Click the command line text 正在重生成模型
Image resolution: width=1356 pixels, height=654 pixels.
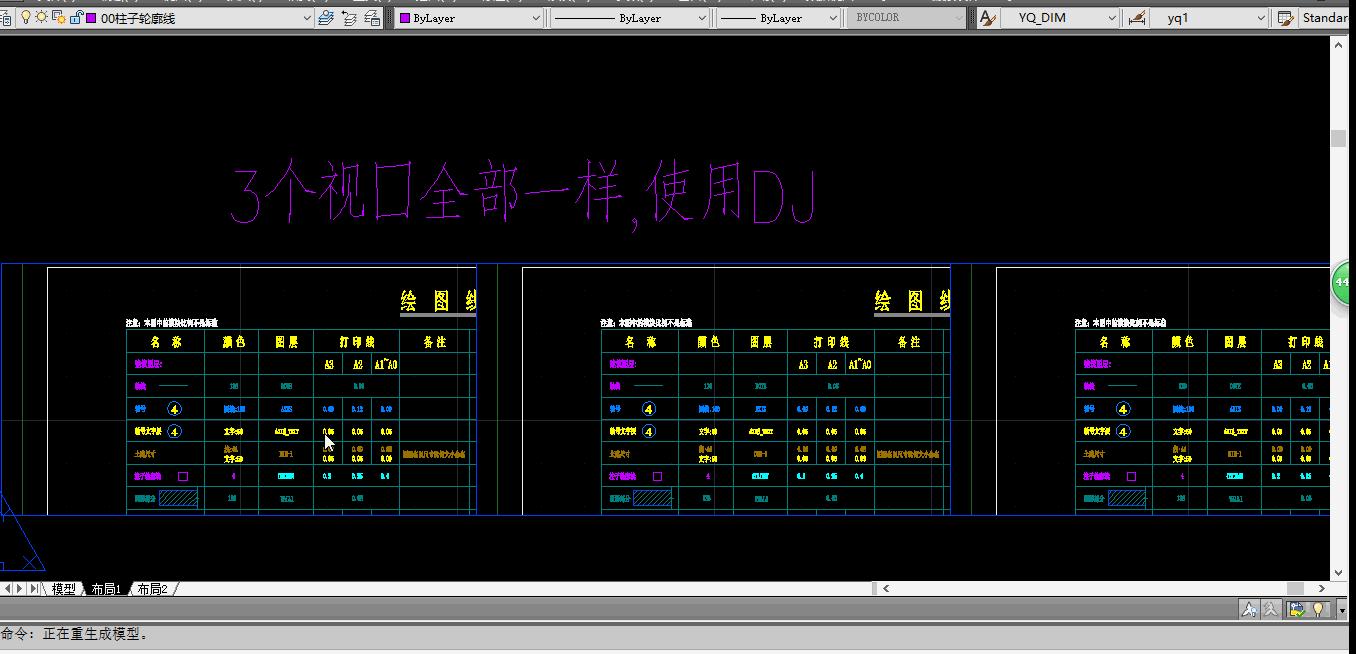95,634
